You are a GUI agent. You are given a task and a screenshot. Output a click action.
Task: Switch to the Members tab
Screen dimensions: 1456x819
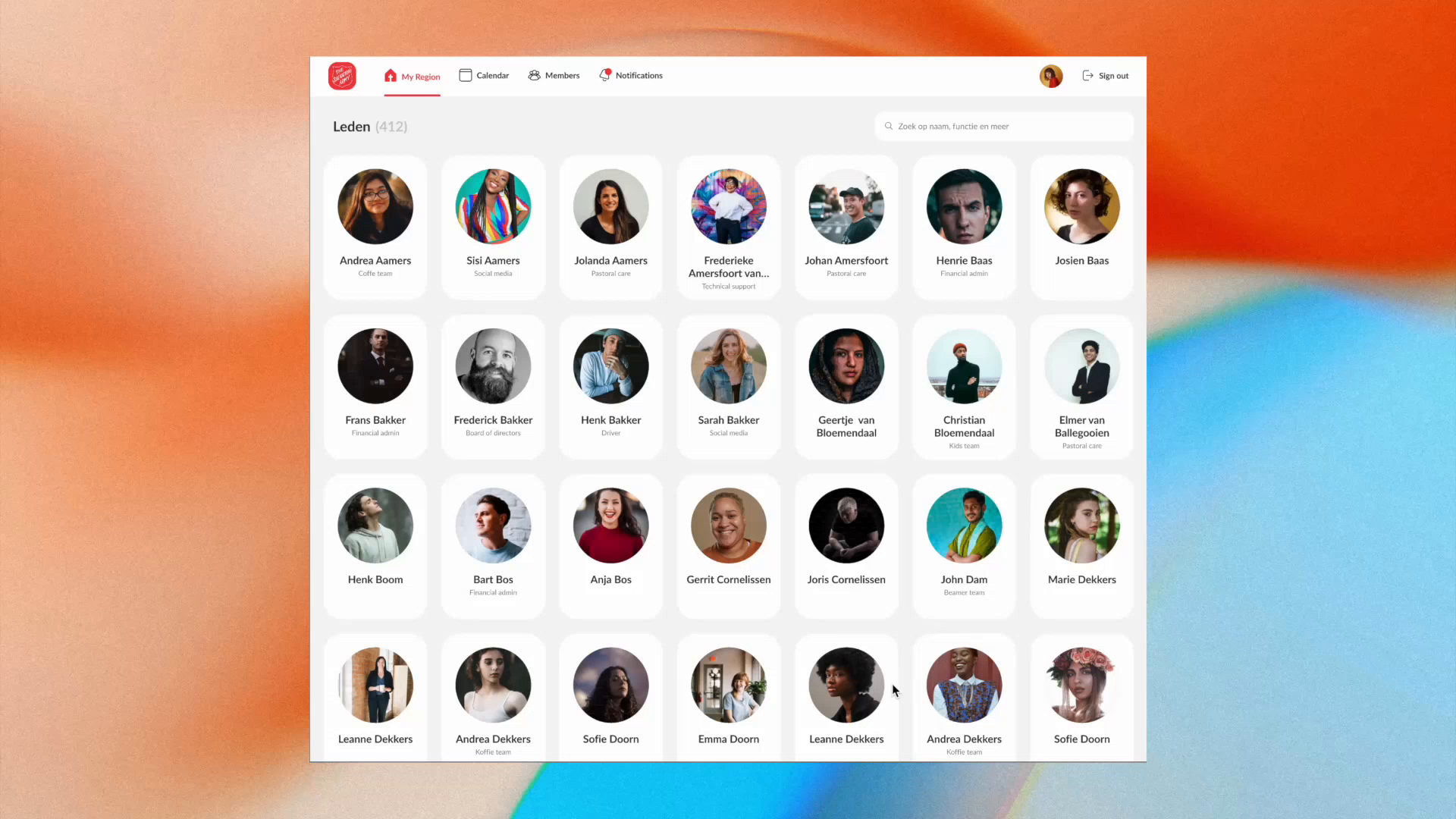(x=554, y=75)
